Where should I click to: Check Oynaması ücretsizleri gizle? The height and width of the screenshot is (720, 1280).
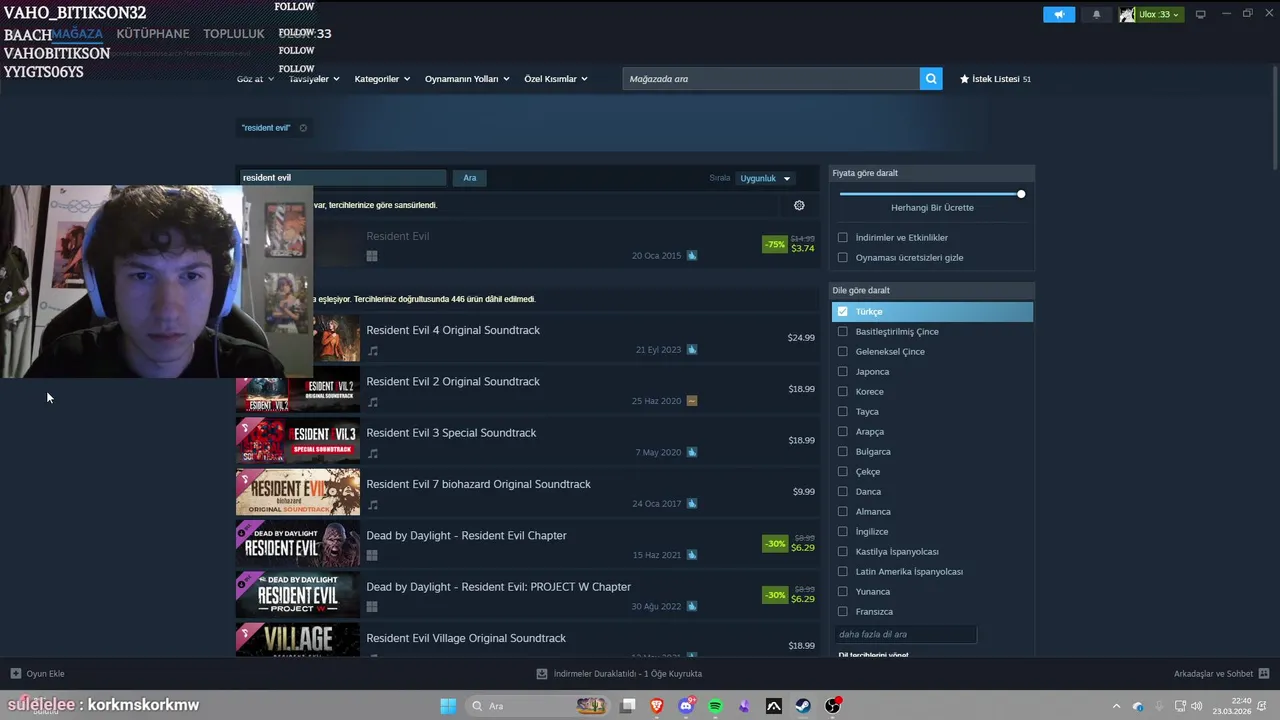pos(843,257)
